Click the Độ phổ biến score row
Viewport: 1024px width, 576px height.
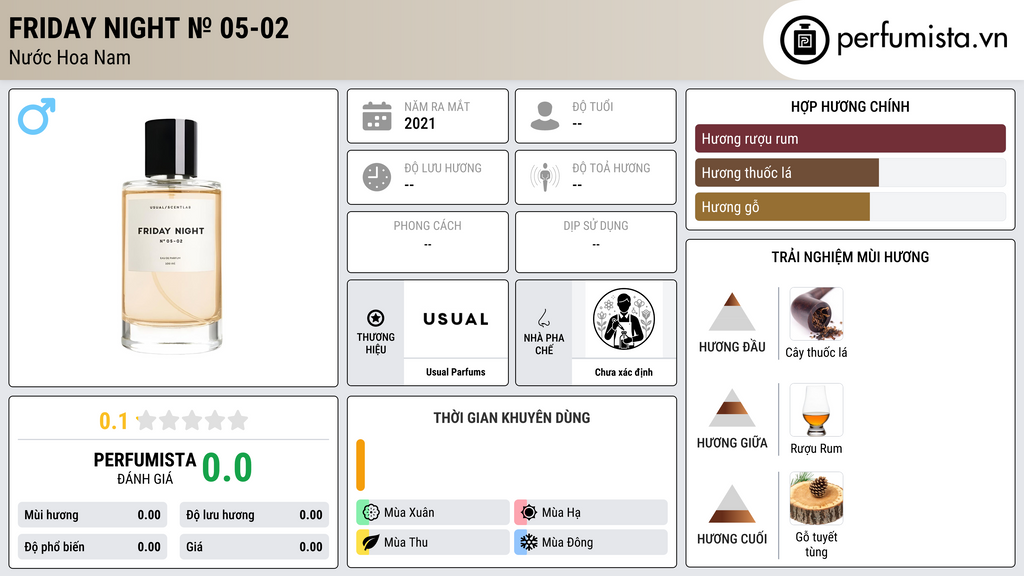(92, 547)
